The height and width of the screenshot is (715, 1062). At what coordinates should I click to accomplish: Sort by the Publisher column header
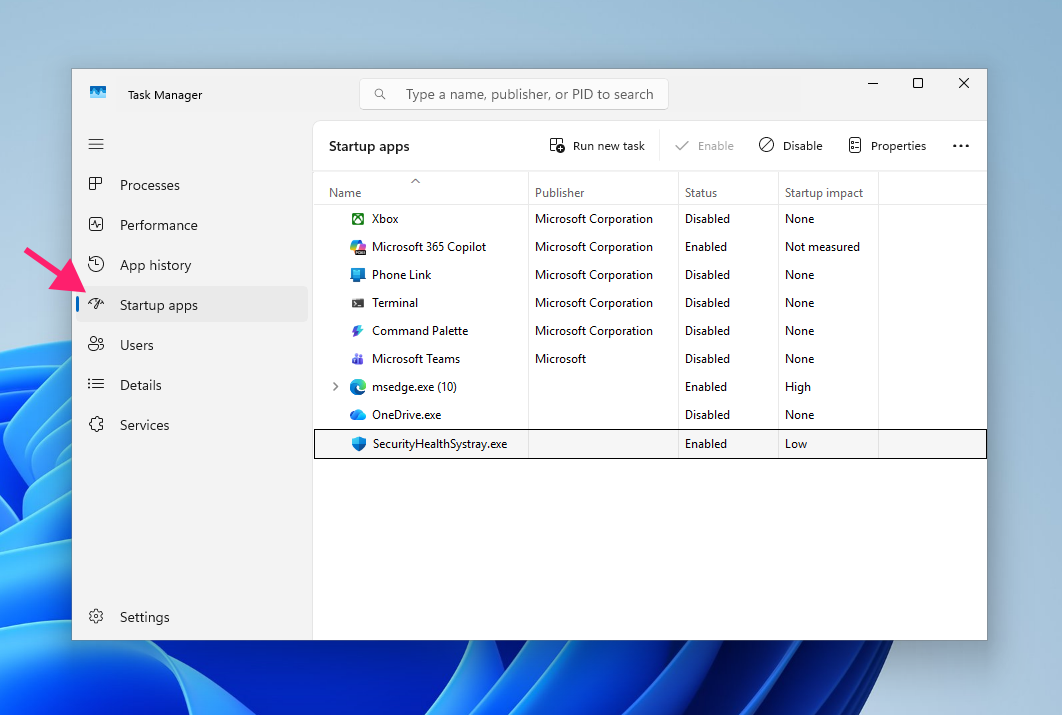click(x=603, y=188)
